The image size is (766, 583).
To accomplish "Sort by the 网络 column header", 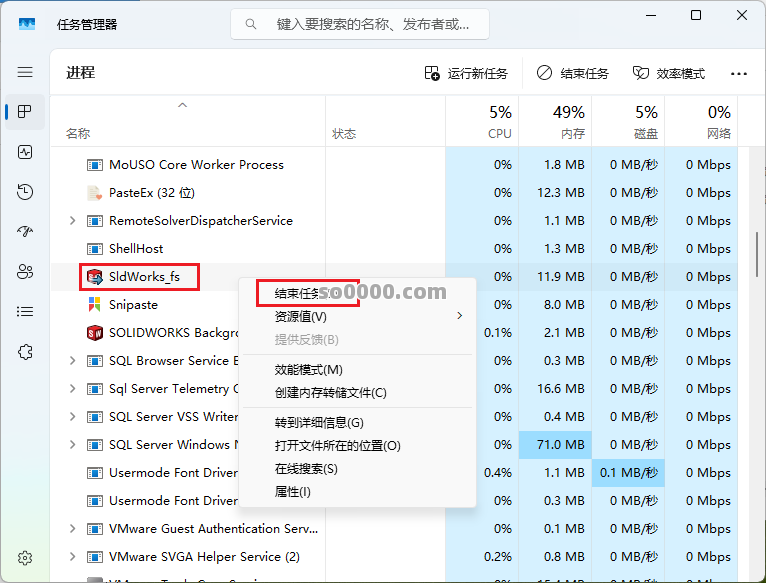I will pos(702,122).
